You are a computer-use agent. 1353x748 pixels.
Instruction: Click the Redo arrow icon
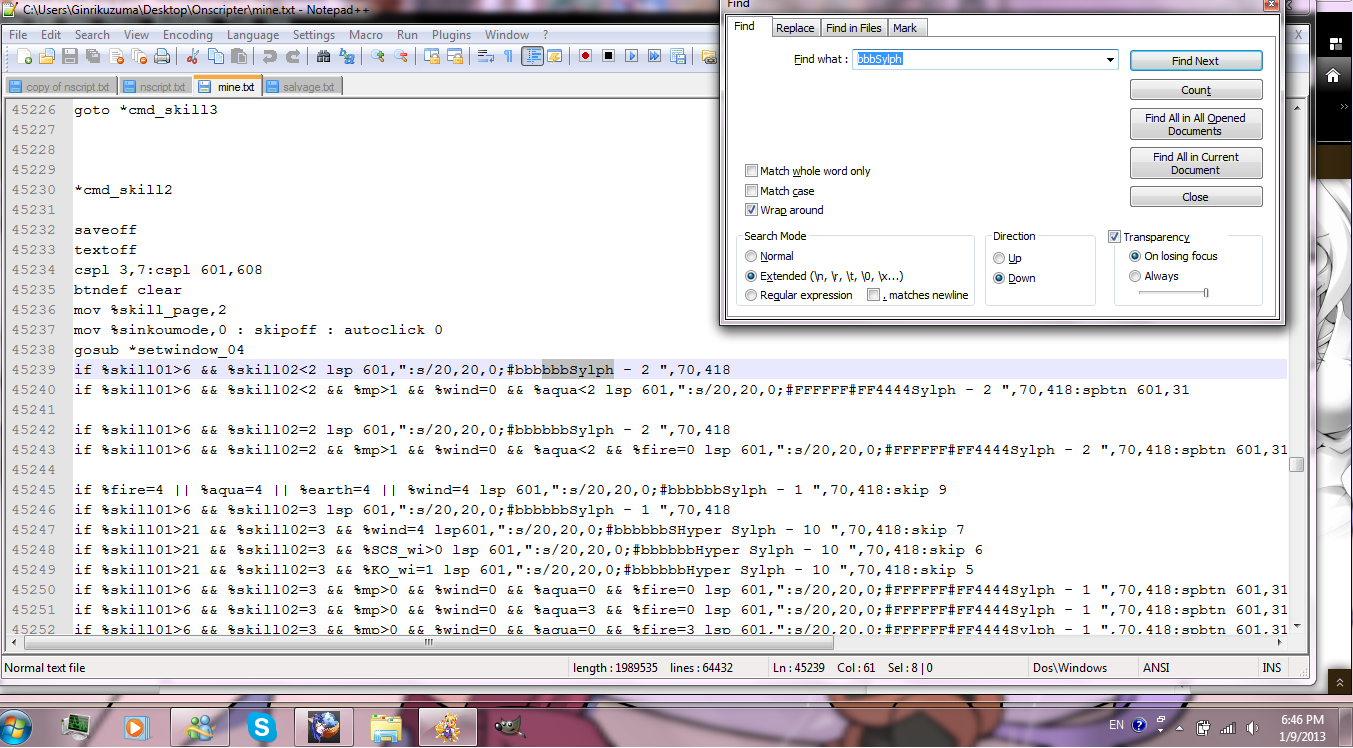pos(293,57)
